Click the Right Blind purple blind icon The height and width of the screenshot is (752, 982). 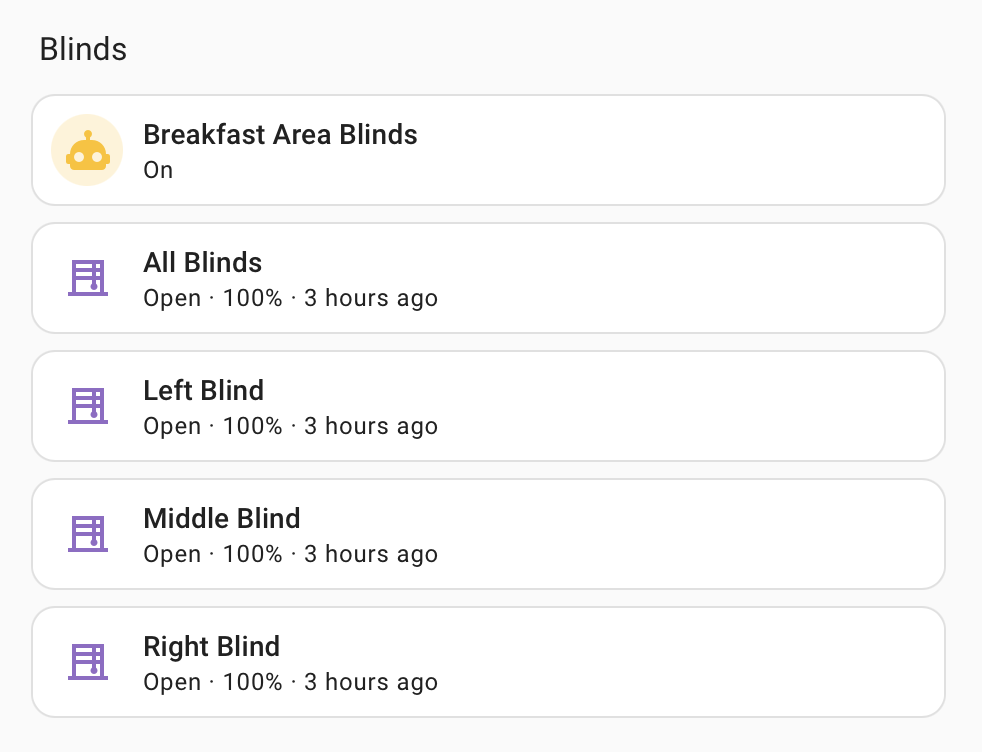coord(88,662)
